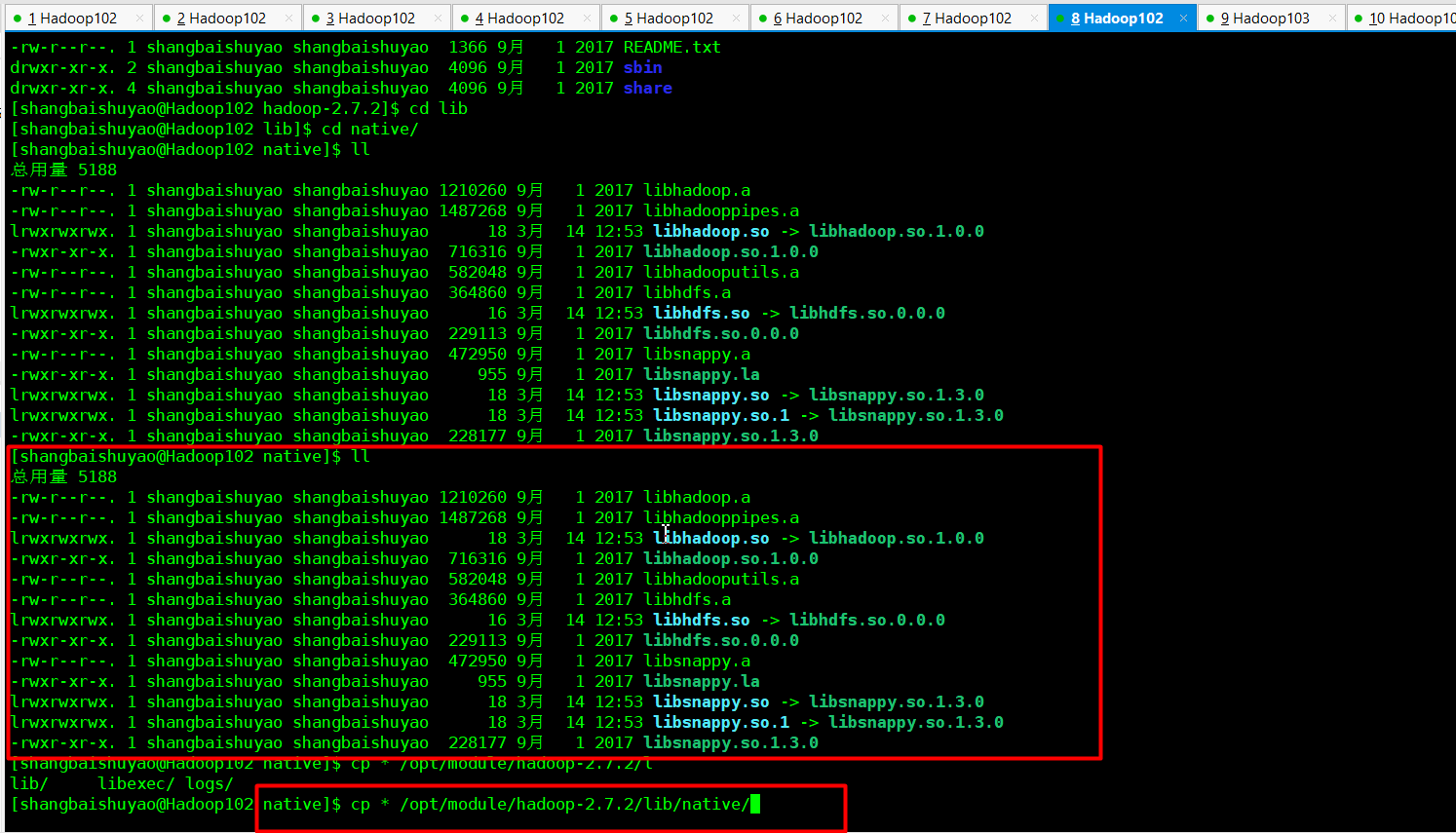Close the 3 Hadoop102 tab

[438, 19]
